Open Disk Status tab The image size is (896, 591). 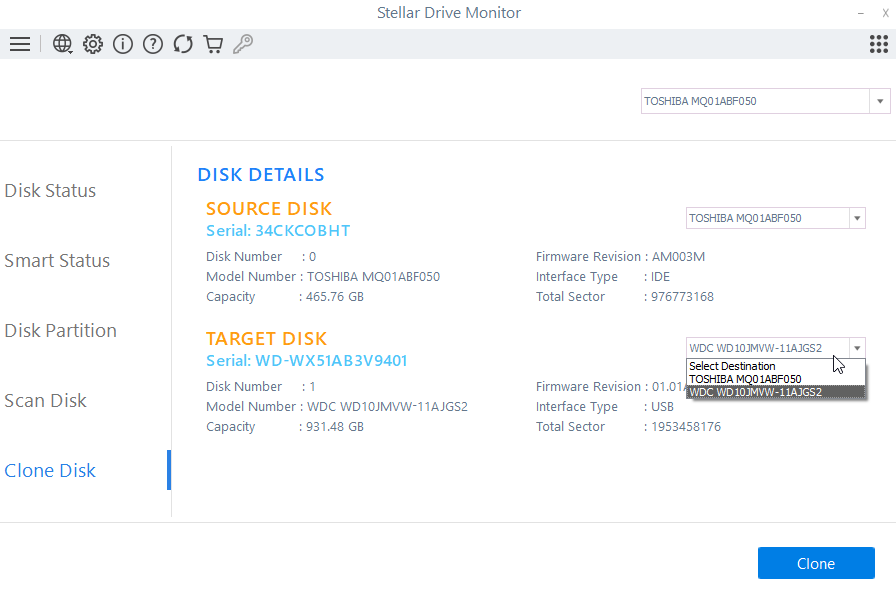pos(50,190)
